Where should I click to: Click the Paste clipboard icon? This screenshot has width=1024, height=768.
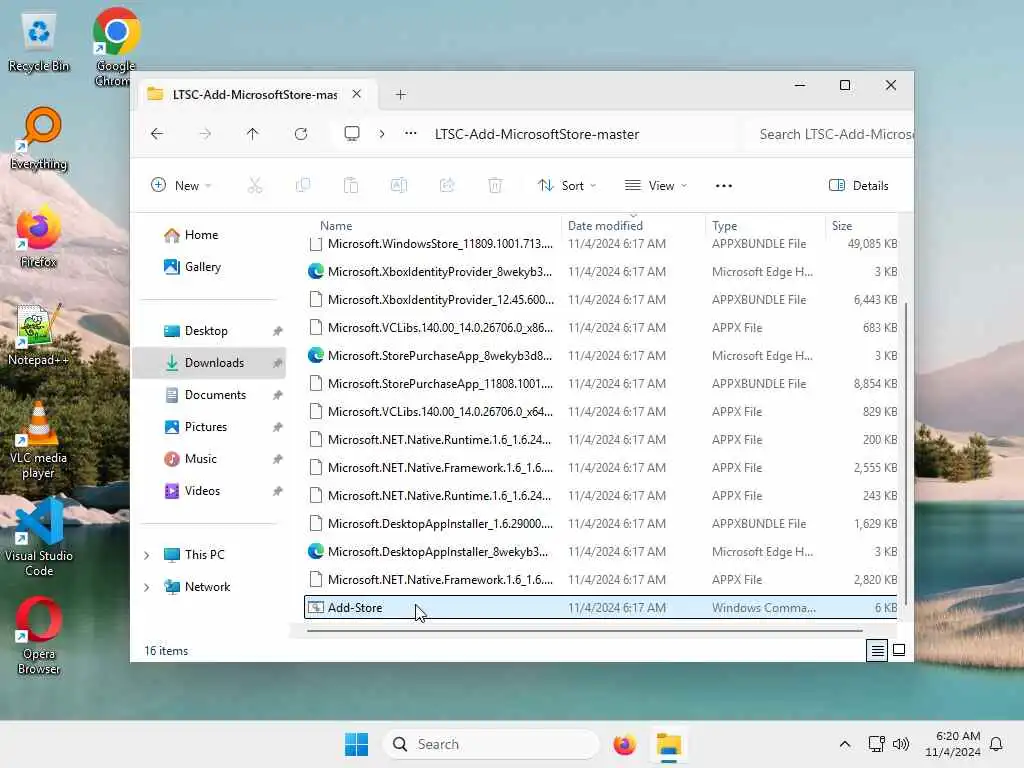point(351,185)
